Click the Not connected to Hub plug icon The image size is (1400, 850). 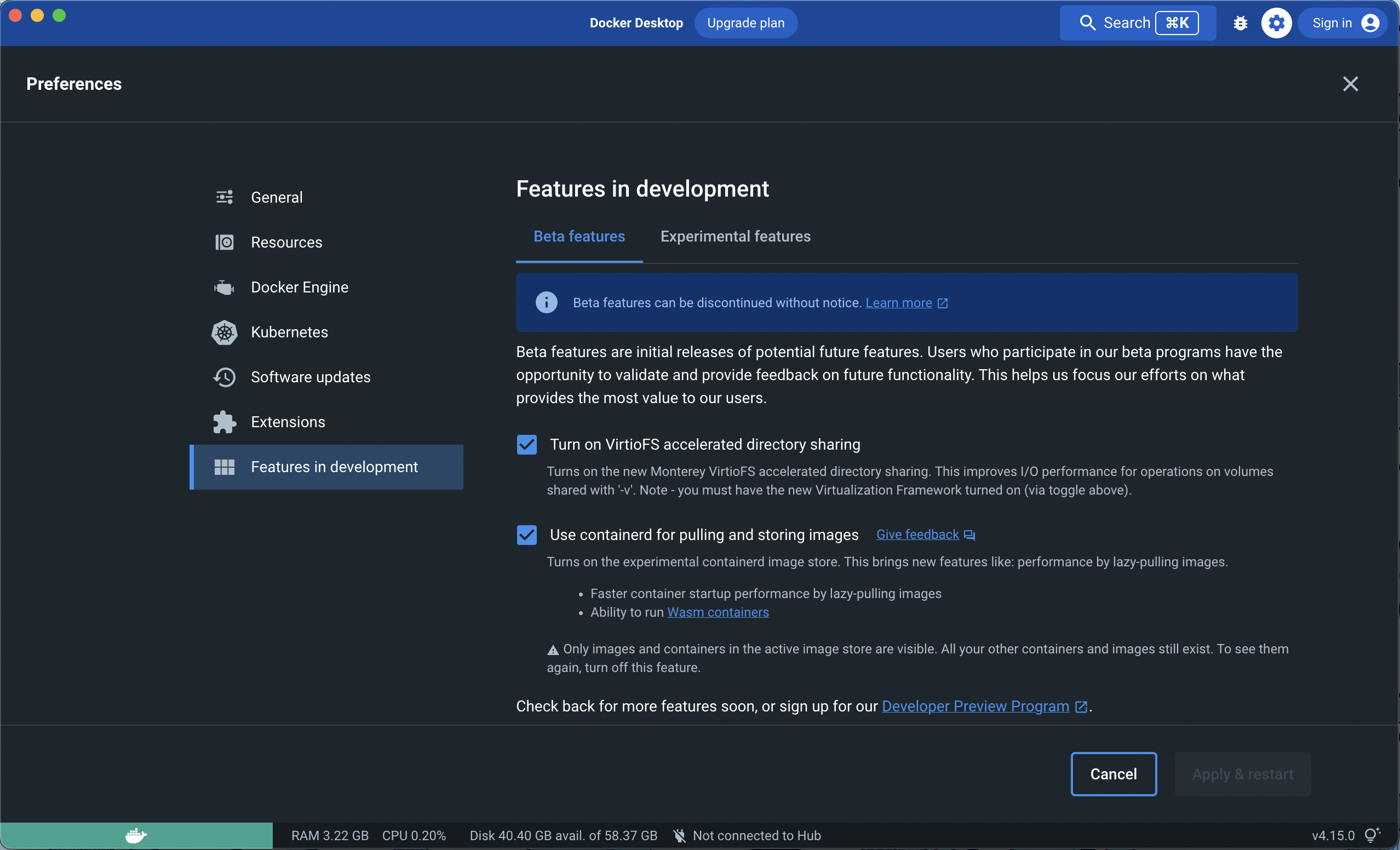coord(679,836)
